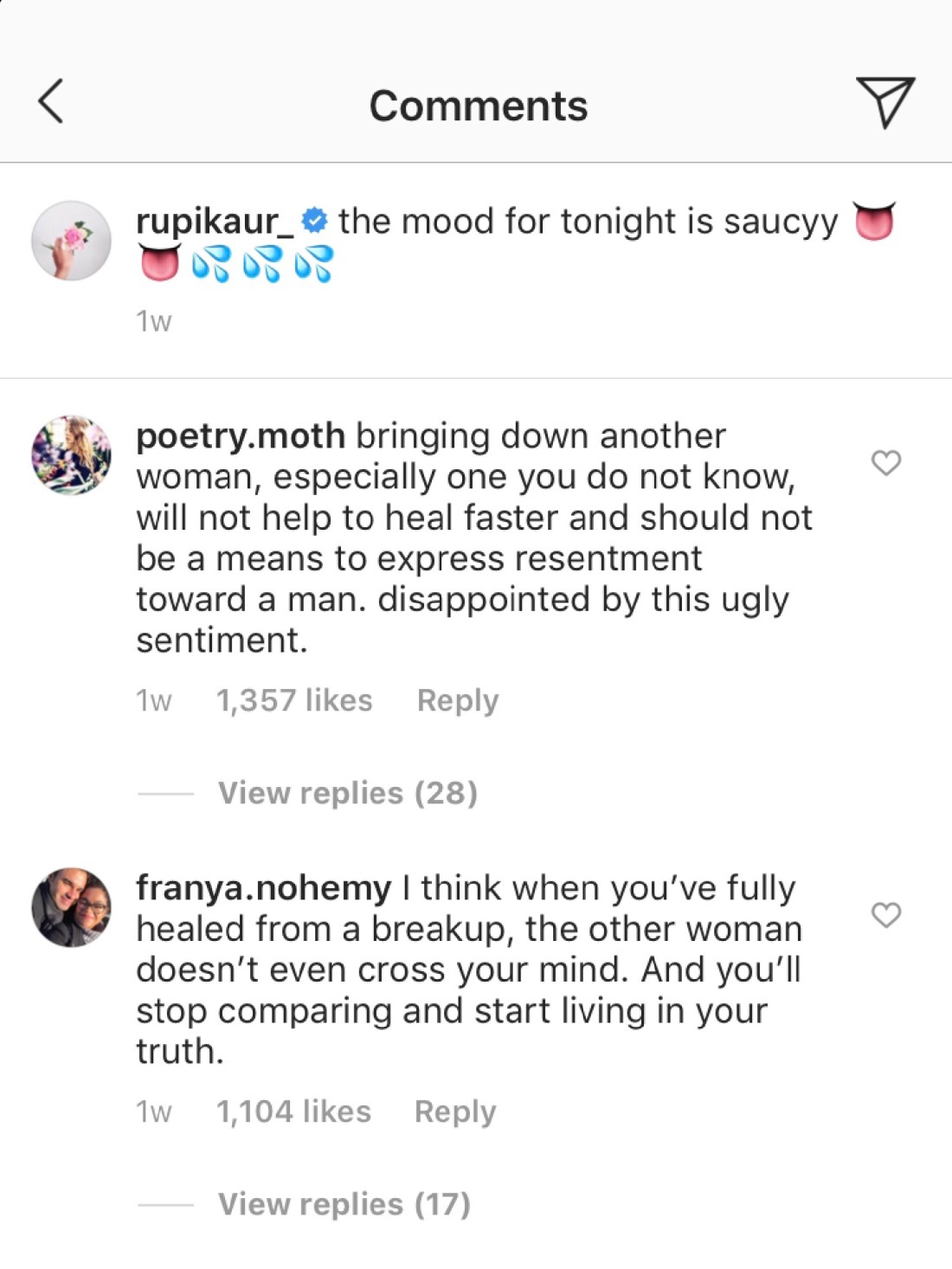Reply to franya.nohemy's comment
Viewport: 952px width, 1269px height.
pyautogui.click(x=455, y=1111)
